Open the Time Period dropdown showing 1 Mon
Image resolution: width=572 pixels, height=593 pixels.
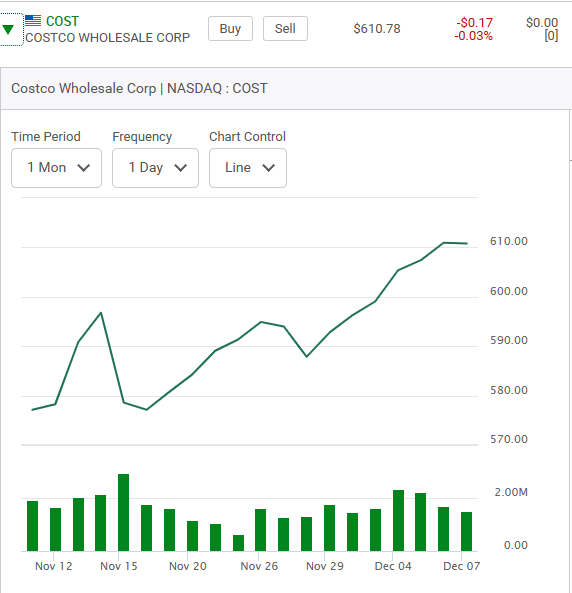pos(56,168)
